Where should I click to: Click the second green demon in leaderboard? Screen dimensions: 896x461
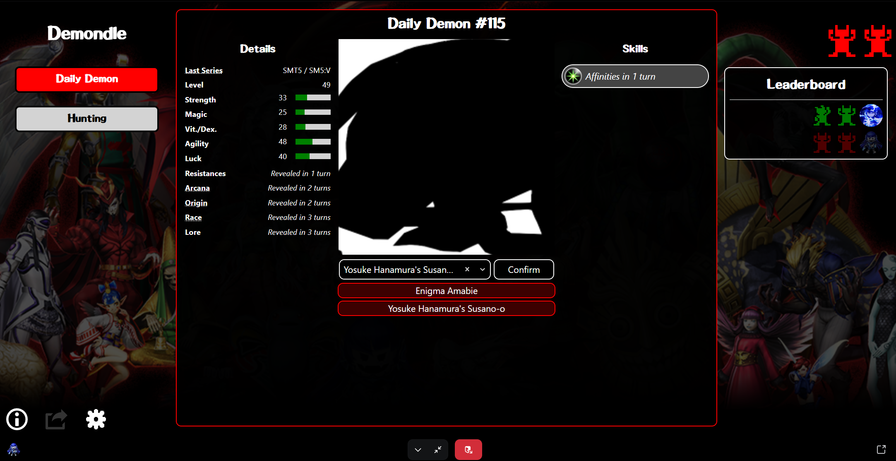[x=846, y=115]
